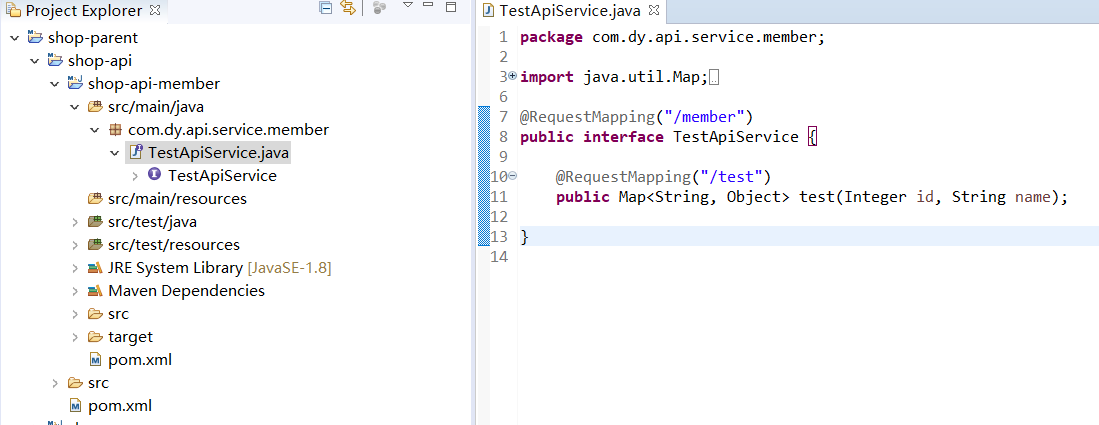1099x425 pixels.
Task: Expand the src/test/resources folder
Action: (75, 245)
